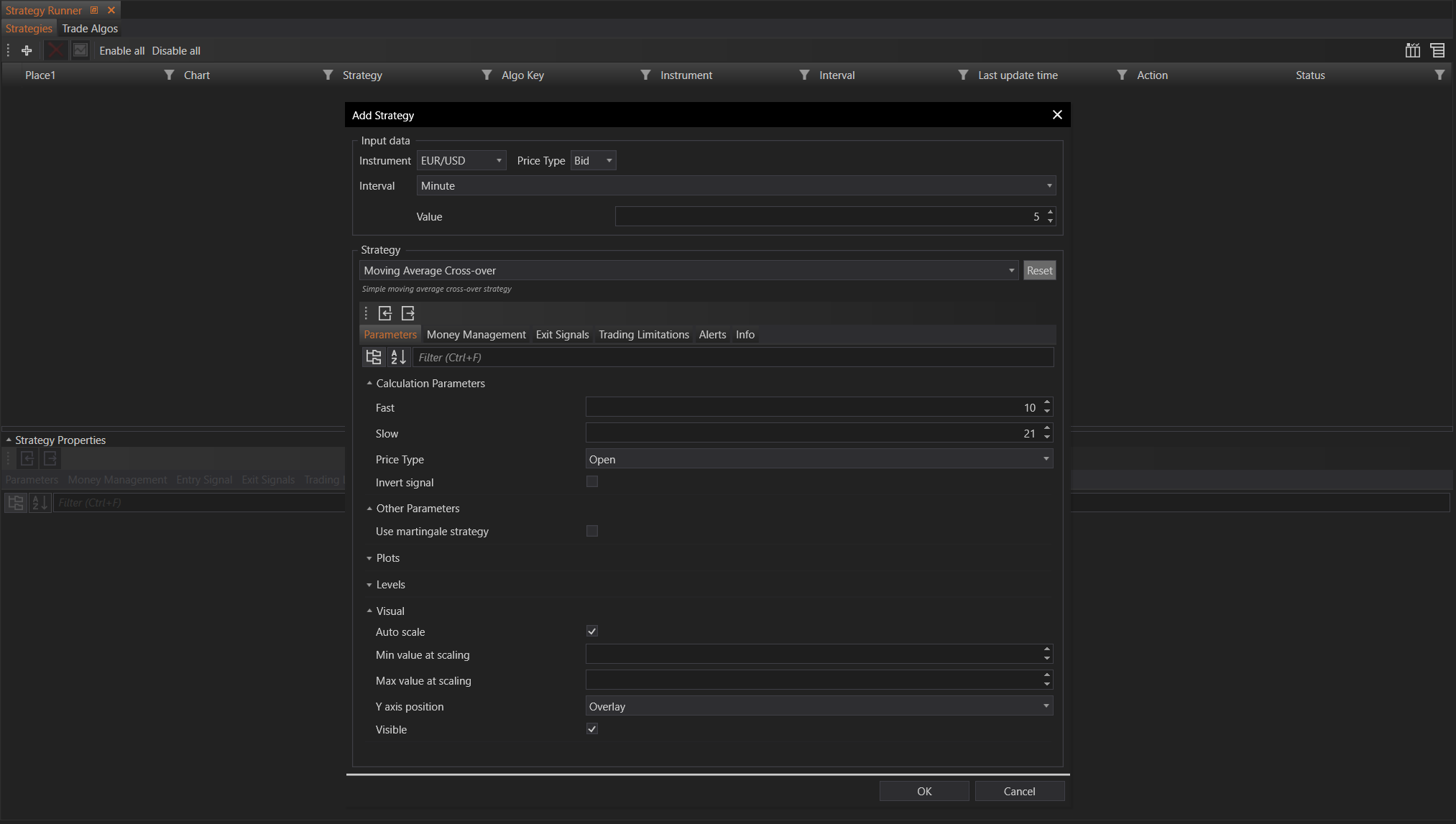Increase the Fast value with up arrow

pyautogui.click(x=1047, y=402)
